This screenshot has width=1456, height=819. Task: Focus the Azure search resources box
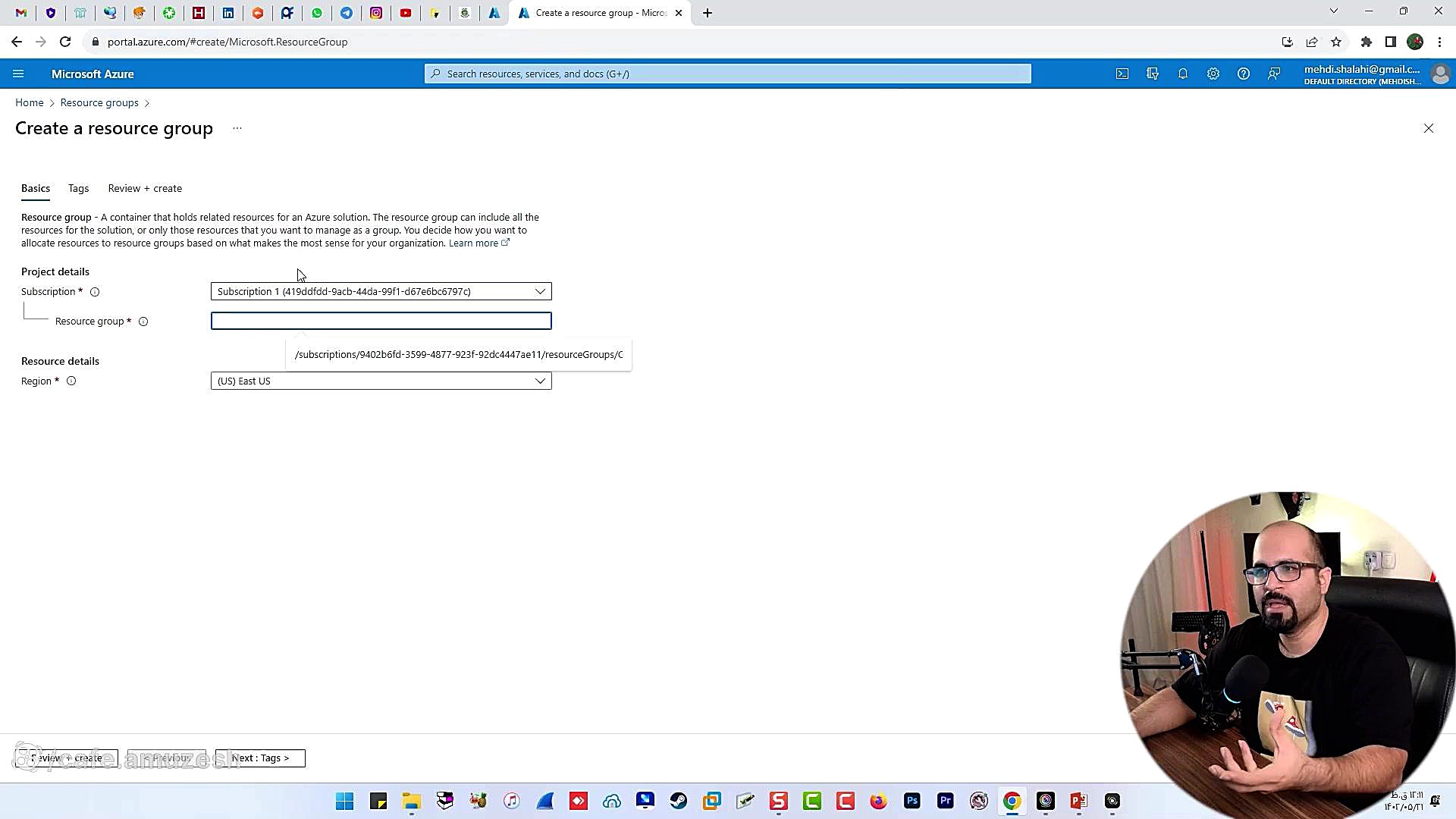pyautogui.click(x=728, y=74)
